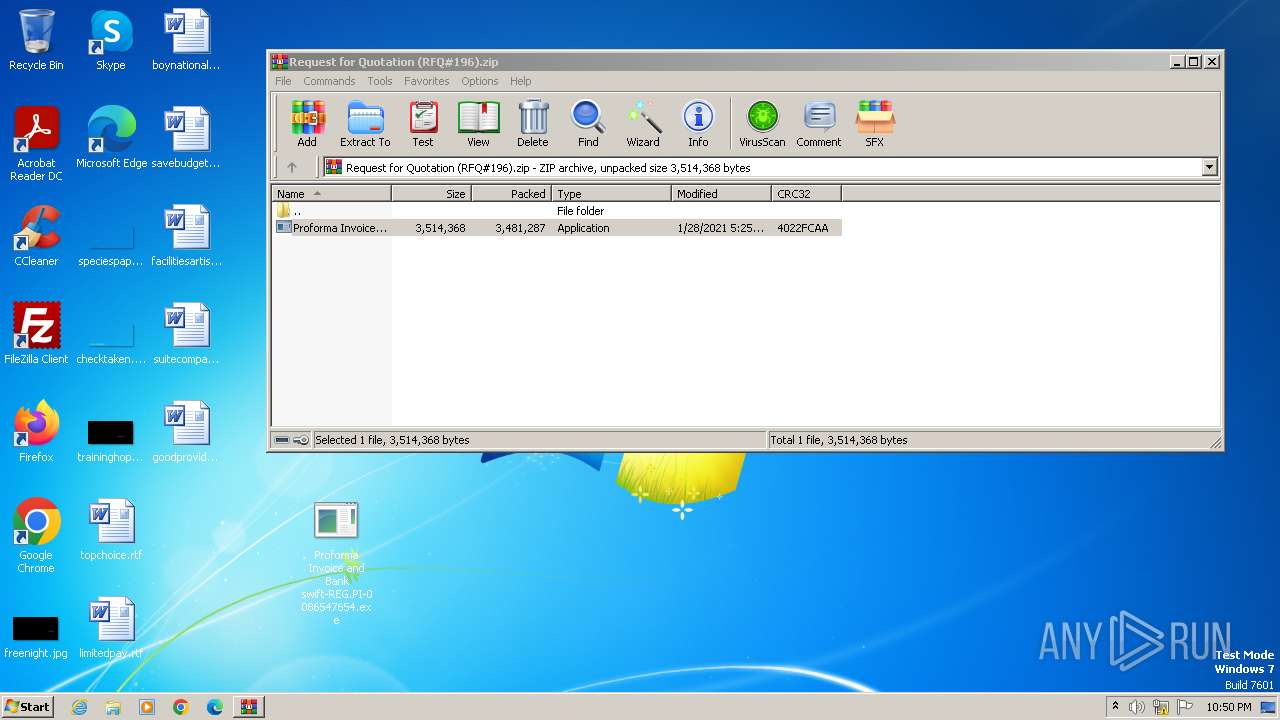Open Microsoft Edge desktop shortcut

coord(111,138)
